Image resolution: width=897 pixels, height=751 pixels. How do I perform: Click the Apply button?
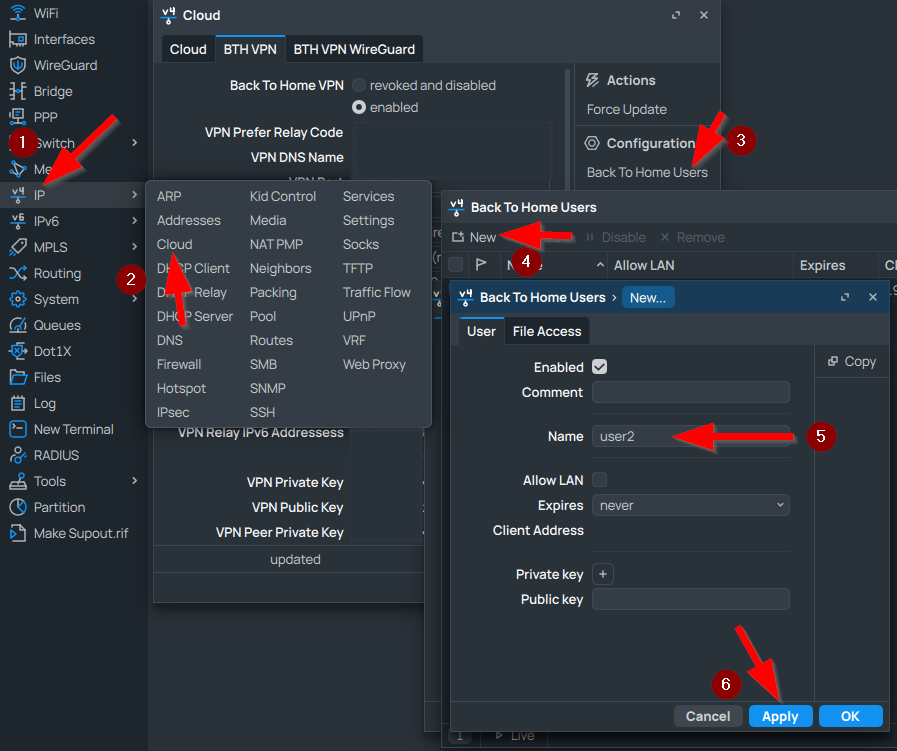coord(780,716)
